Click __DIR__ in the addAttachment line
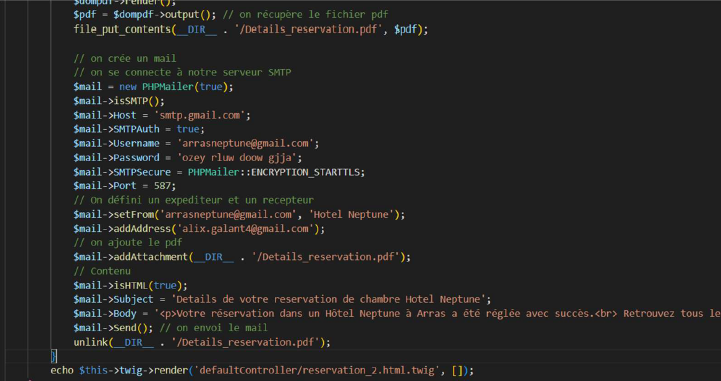 213,257
